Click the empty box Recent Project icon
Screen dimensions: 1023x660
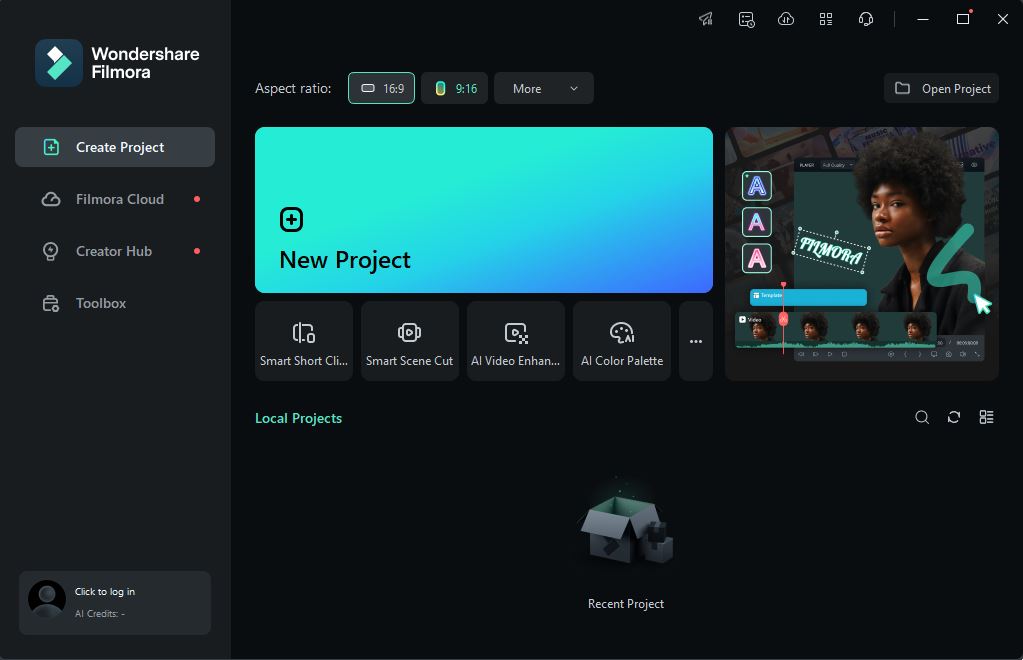[x=626, y=528]
